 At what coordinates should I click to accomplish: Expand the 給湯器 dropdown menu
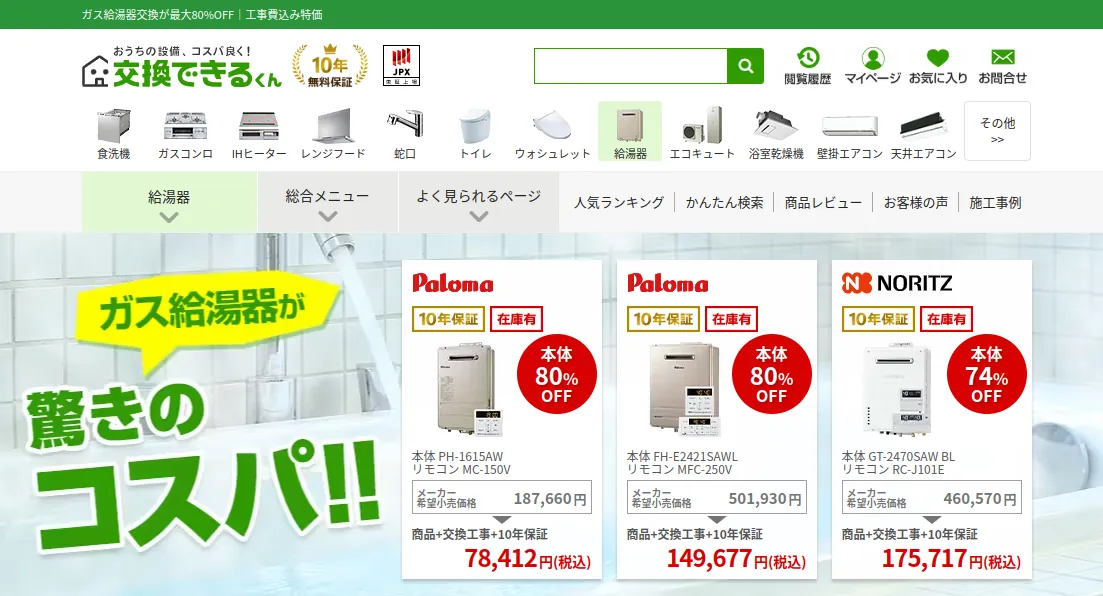[x=169, y=202]
